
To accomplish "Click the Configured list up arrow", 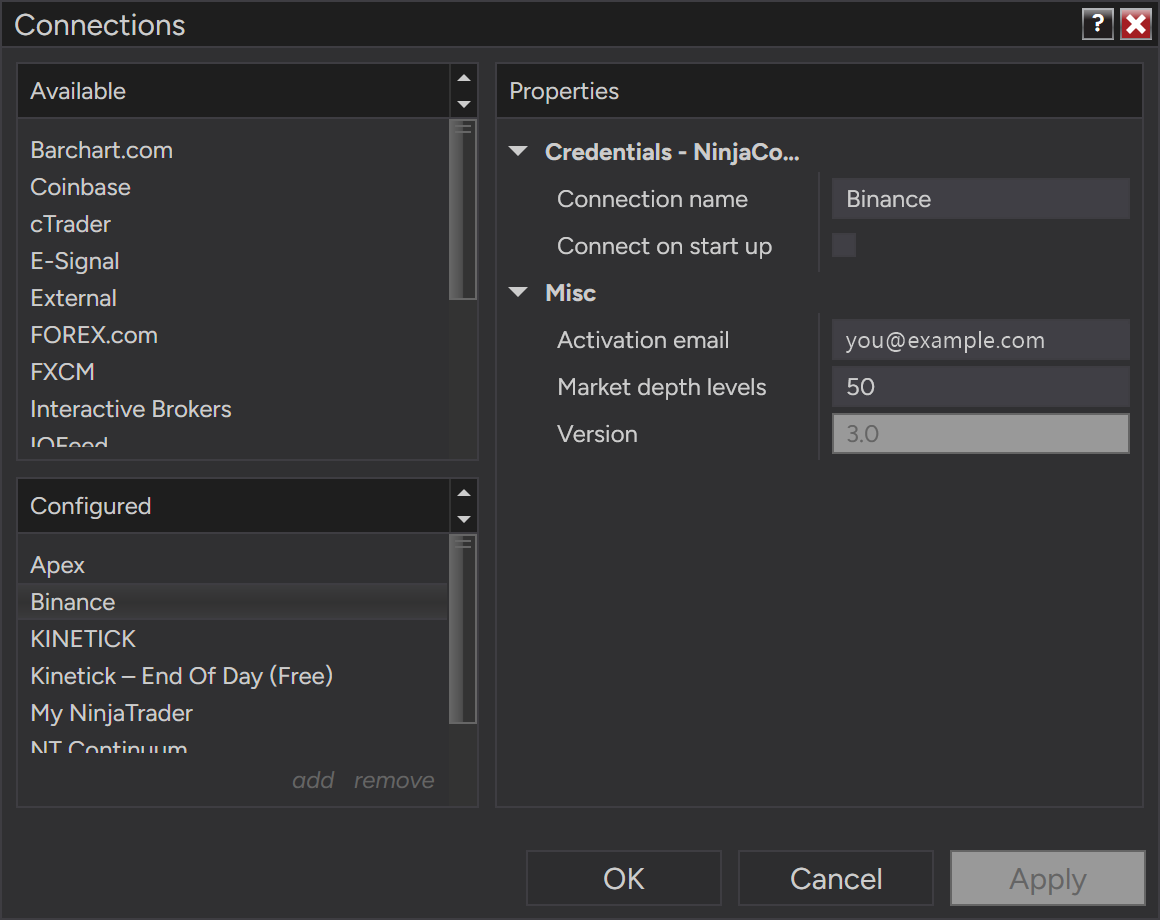I will click(x=464, y=493).
